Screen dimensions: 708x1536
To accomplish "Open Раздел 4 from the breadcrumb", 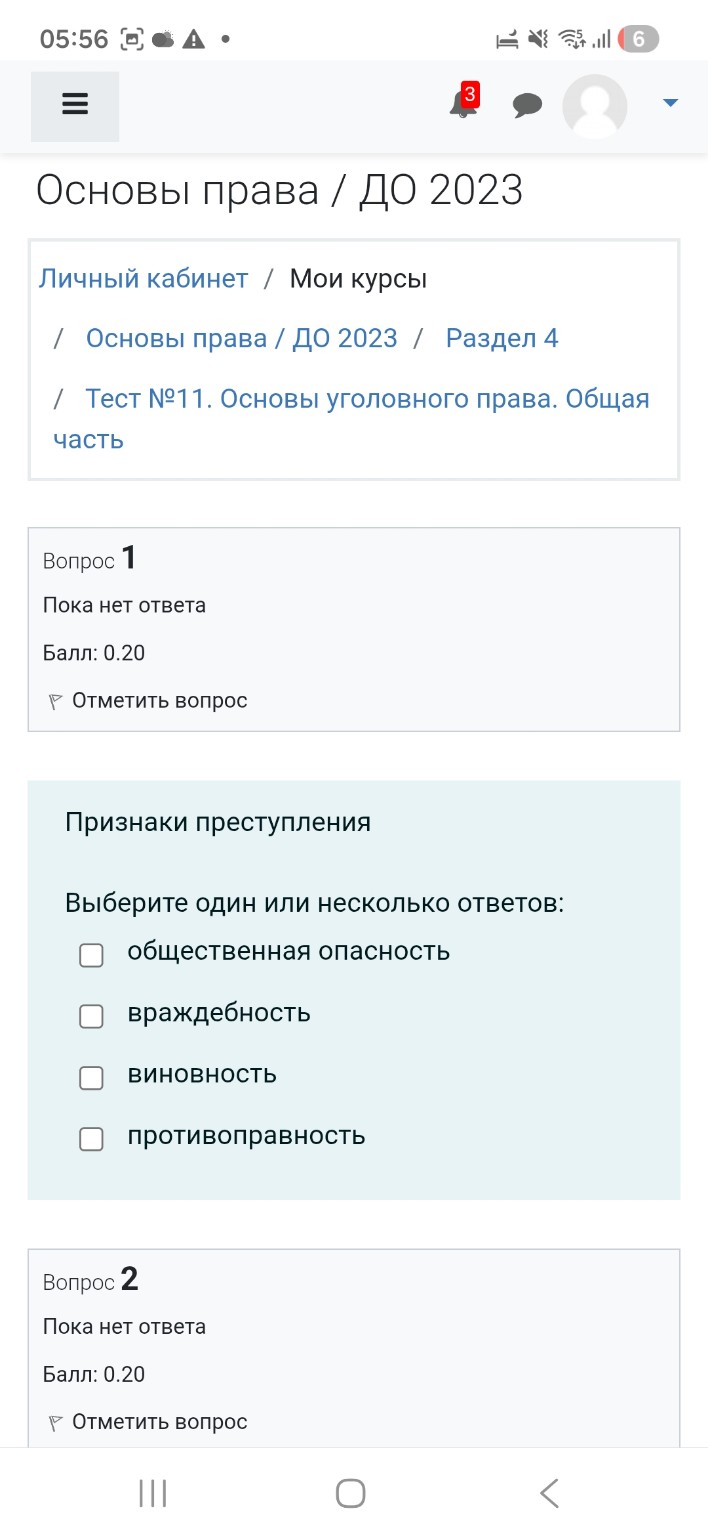I will pos(503,338).
